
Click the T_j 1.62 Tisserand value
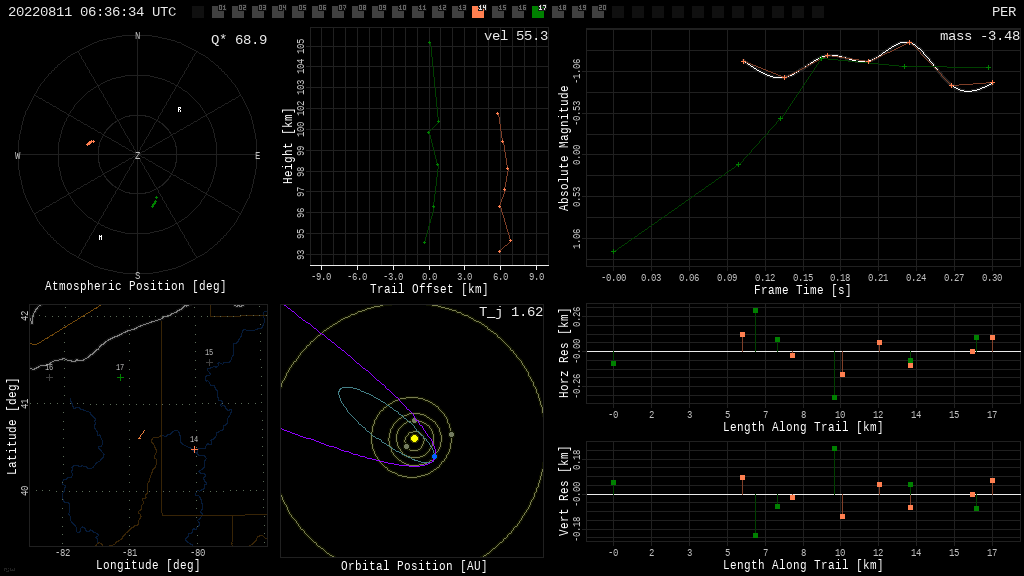click(x=510, y=313)
